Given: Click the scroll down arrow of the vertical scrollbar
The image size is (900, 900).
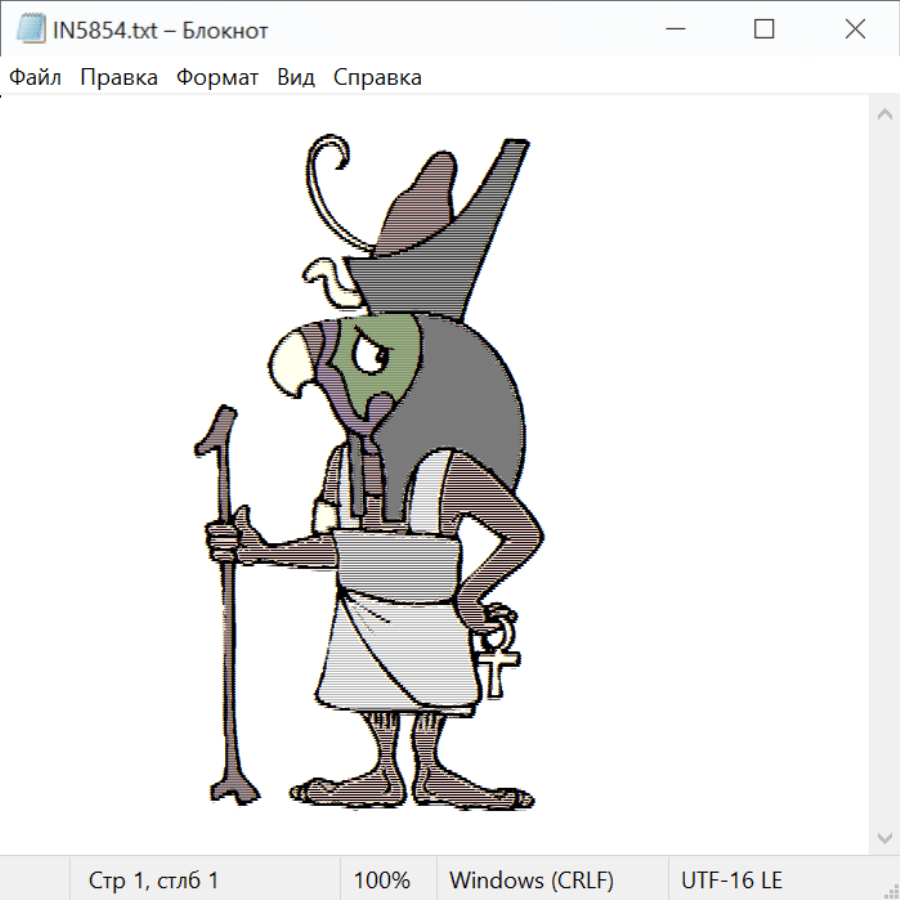Looking at the screenshot, I should tap(884, 837).
